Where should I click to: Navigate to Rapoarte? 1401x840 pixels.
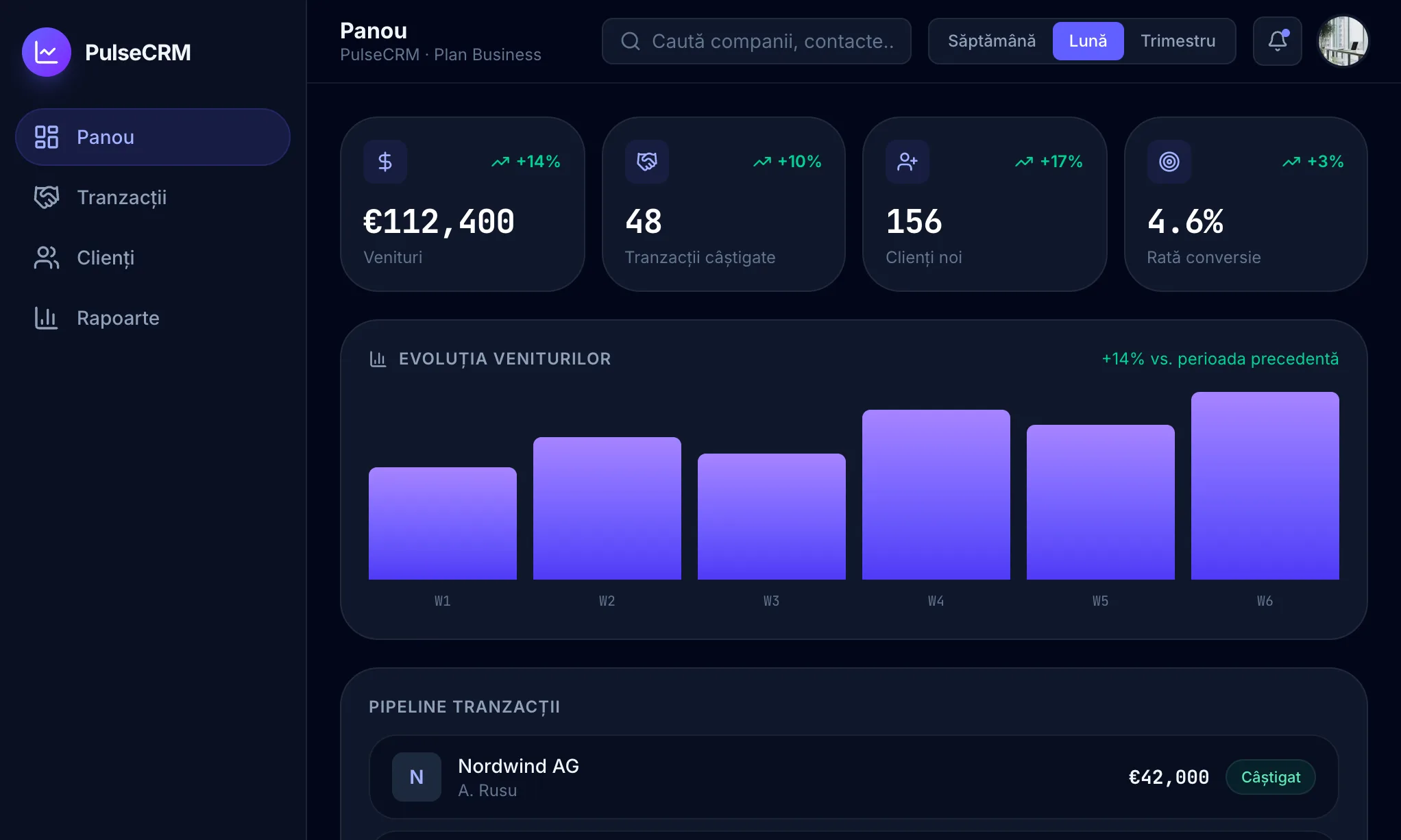point(153,318)
